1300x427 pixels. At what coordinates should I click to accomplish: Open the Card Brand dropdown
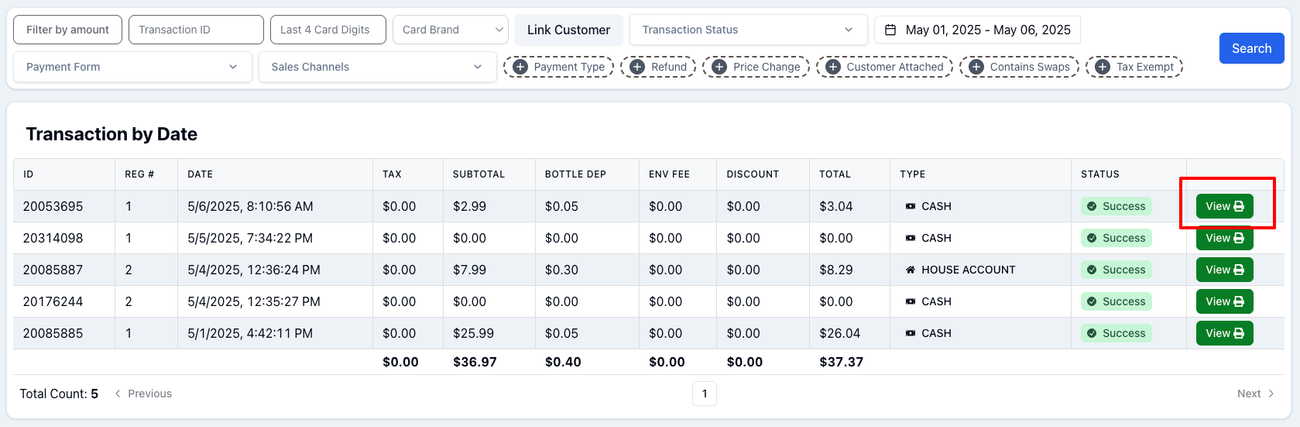coord(451,30)
